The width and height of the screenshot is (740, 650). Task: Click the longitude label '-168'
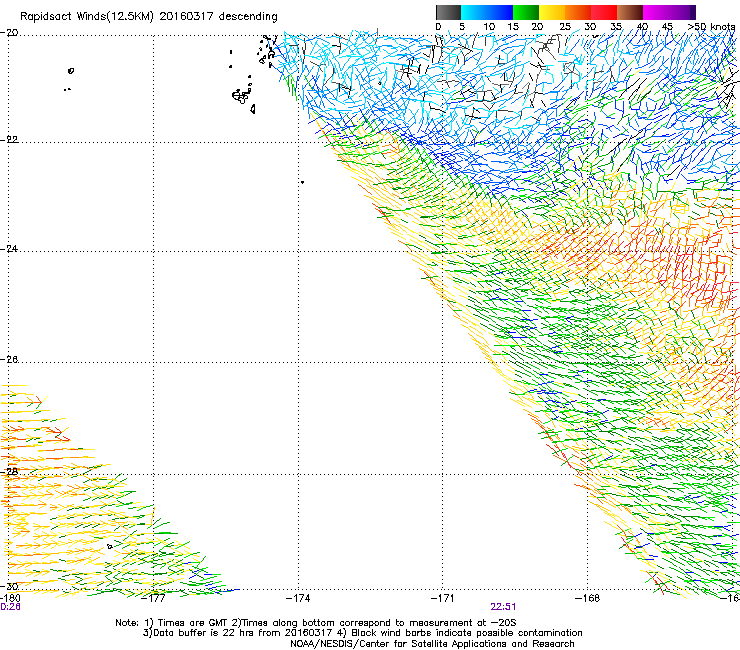(588, 598)
